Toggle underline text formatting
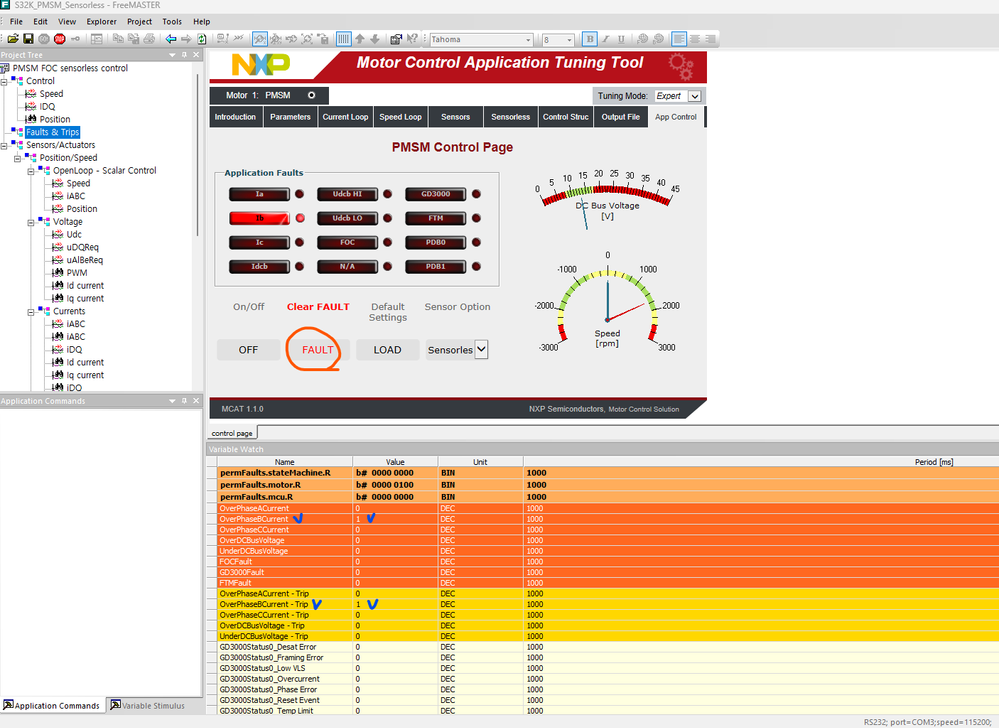 [621, 39]
